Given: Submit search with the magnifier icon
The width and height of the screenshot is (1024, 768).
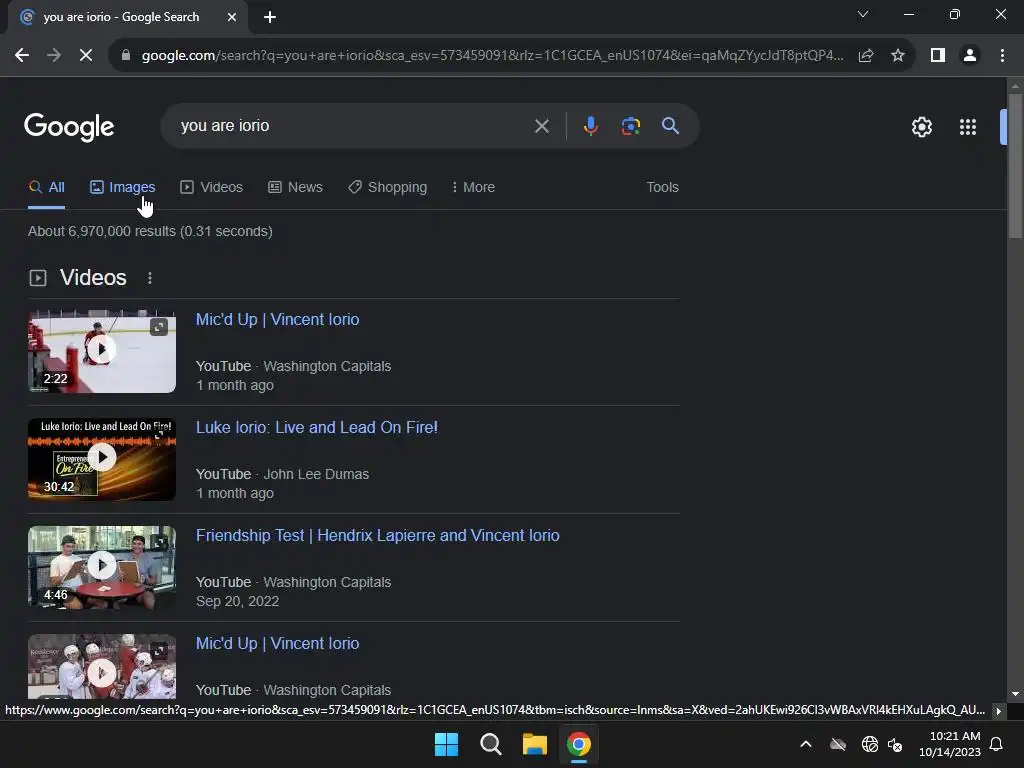Looking at the screenshot, I should 670,125.
